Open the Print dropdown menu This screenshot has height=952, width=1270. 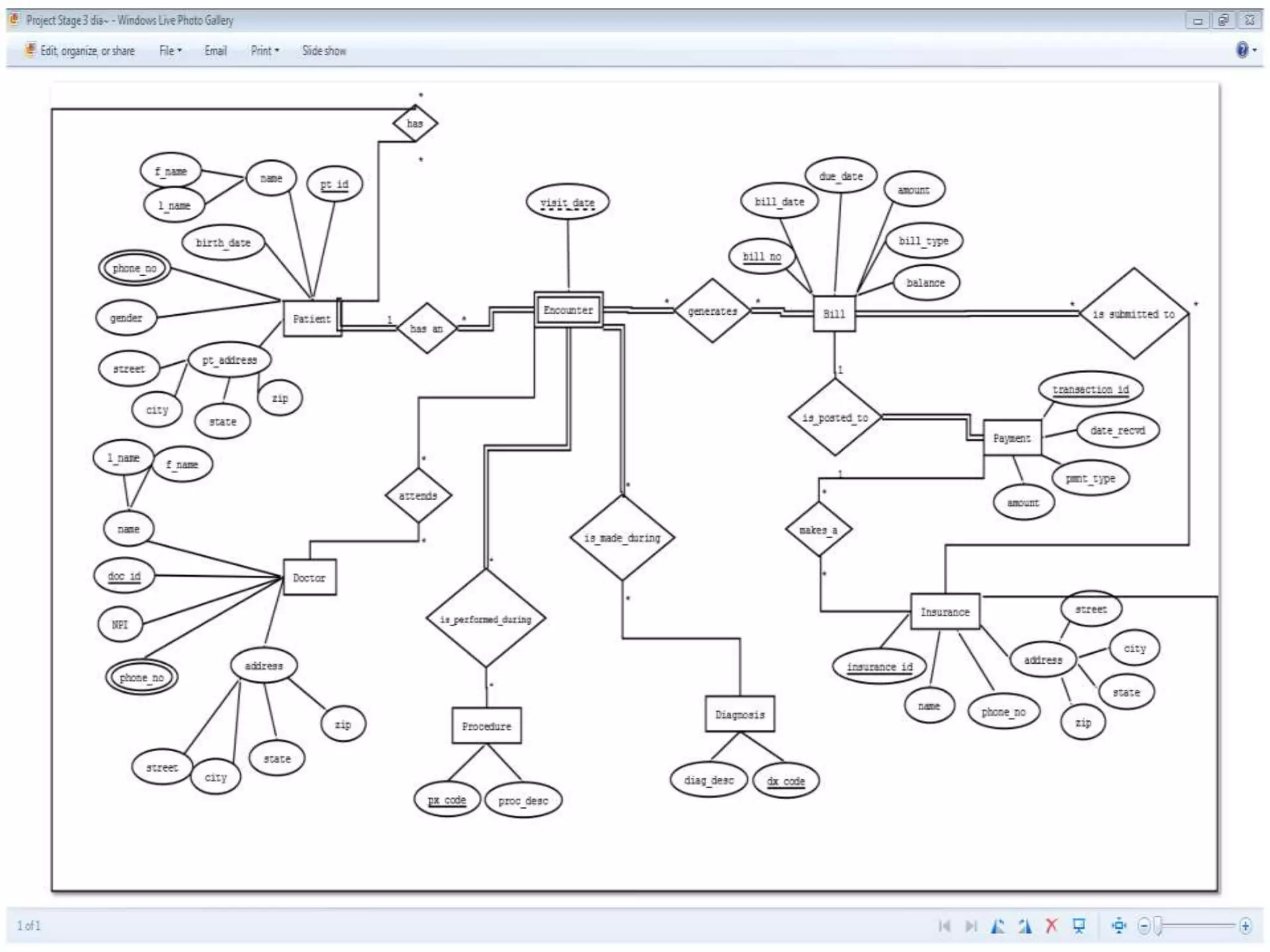265,51
